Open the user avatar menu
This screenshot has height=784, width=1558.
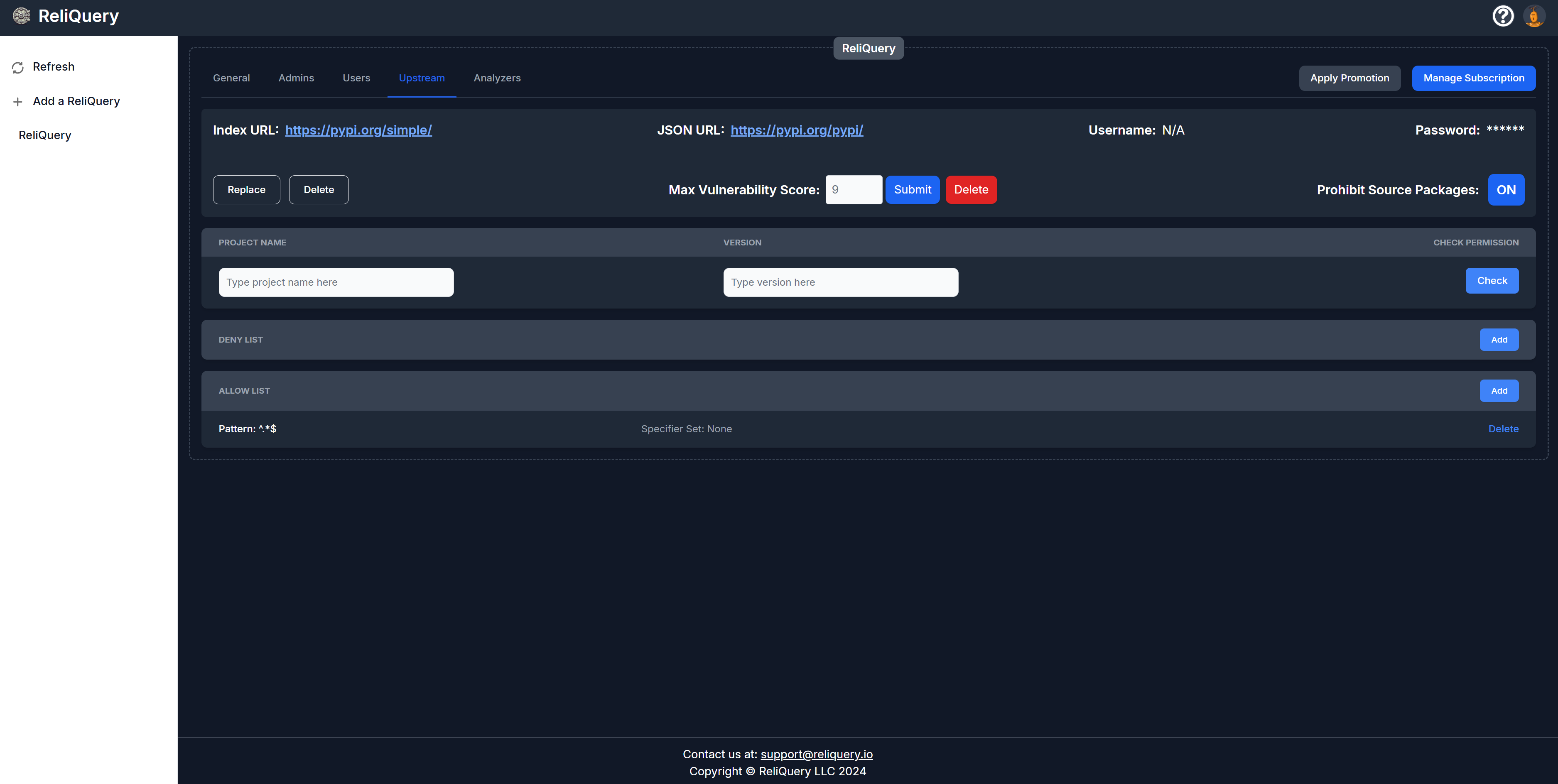(1534, 16)
